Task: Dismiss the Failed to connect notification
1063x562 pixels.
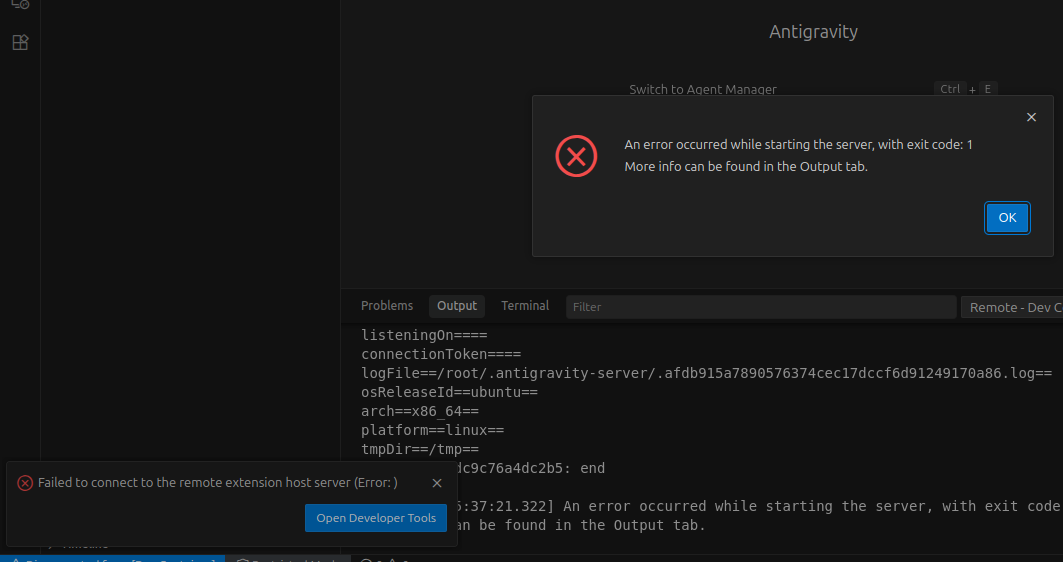Action: point(437,483)
